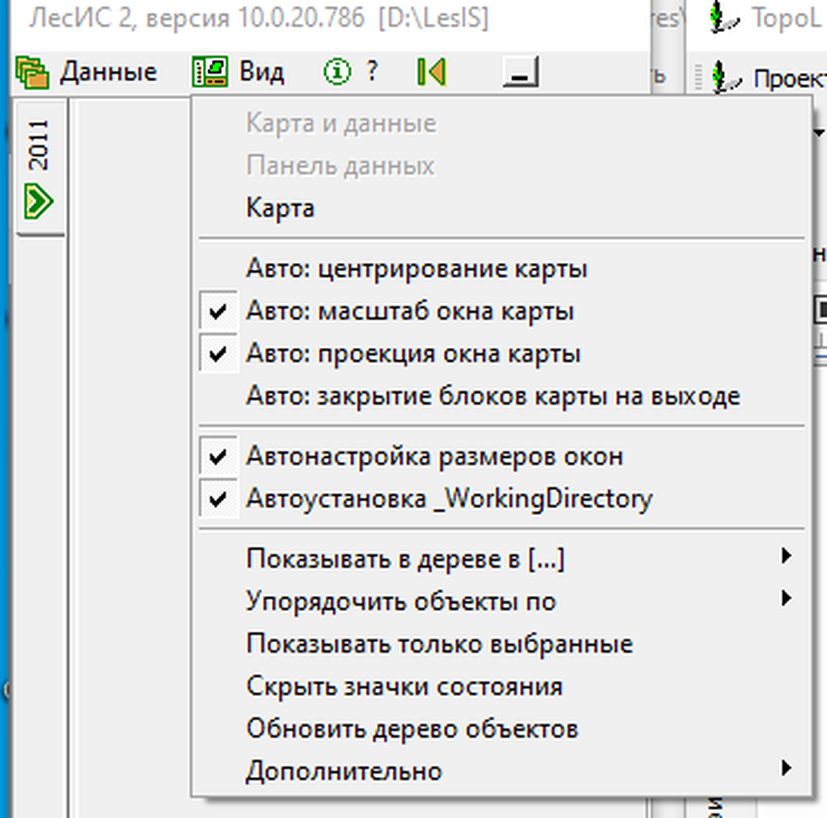Select Скрыть значки состояния

coord(403,687)
